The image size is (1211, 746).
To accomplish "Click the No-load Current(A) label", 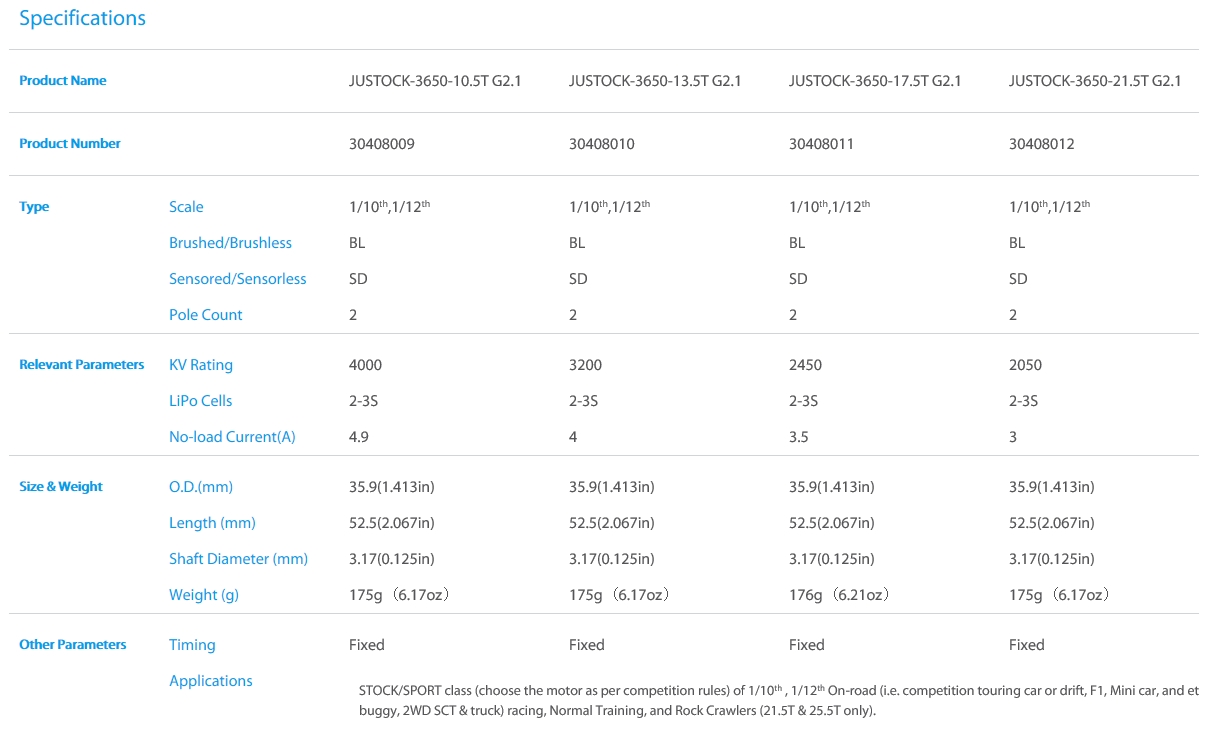I will pyautogui.click(x=232, y=437).
